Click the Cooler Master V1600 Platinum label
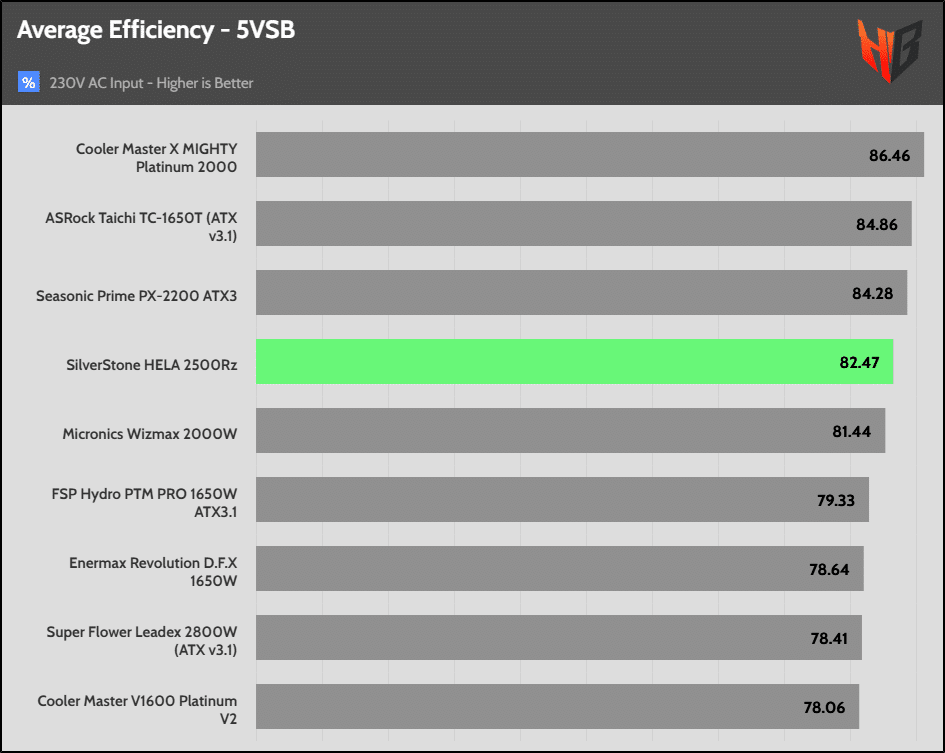This screenshot has width=945, height=753. [137, 709]
